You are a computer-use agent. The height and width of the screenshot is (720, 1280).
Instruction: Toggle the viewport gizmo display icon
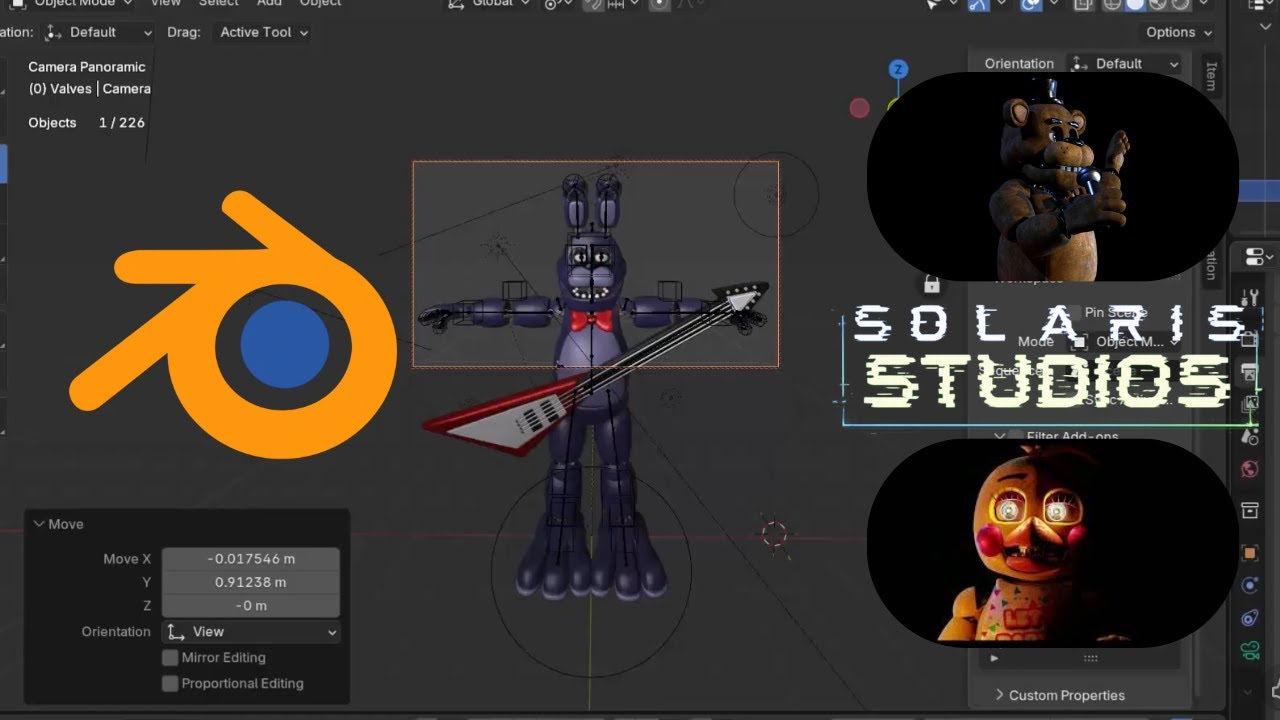pyautogui.click(x=978, y=4)
